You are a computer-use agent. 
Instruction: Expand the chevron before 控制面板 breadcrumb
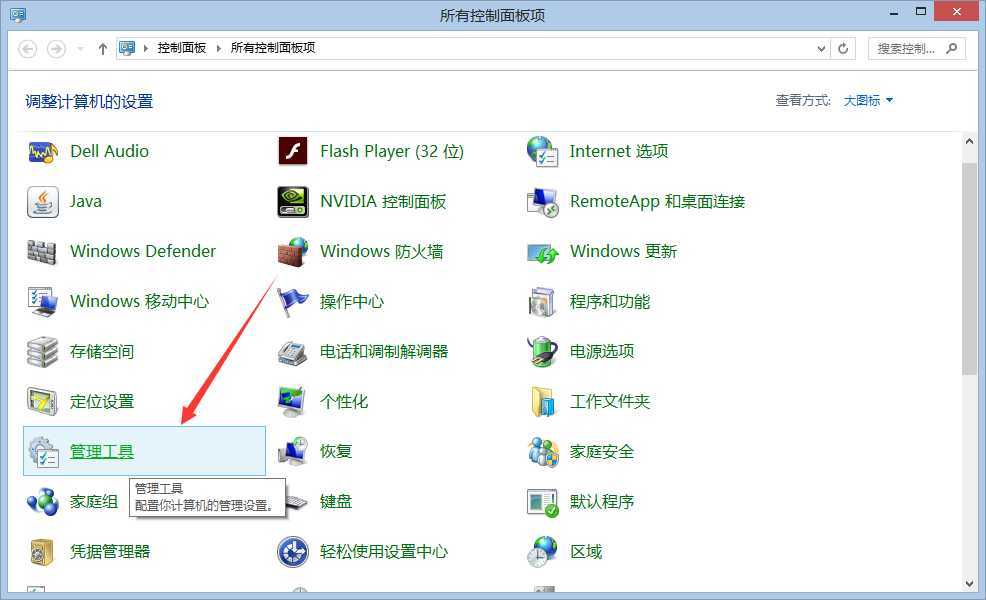(145, 48)
